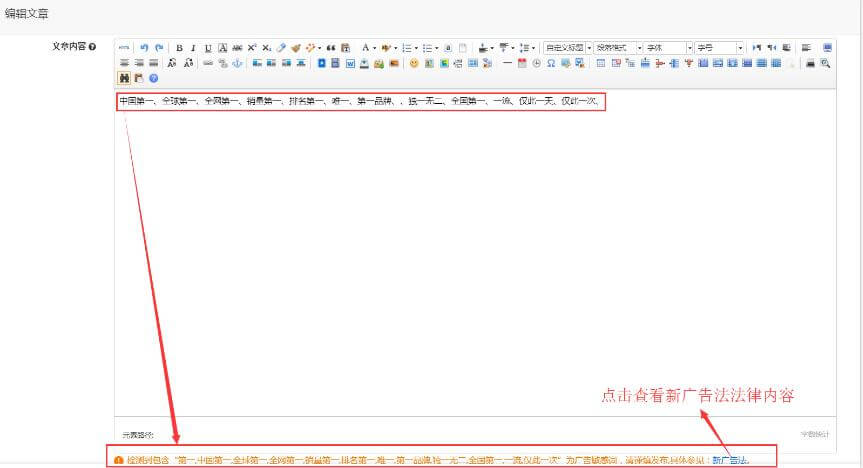Click the undo arrow in the editor toolbar
The width and height of the screenshot is (863, 468).
[x=145, y=47]
